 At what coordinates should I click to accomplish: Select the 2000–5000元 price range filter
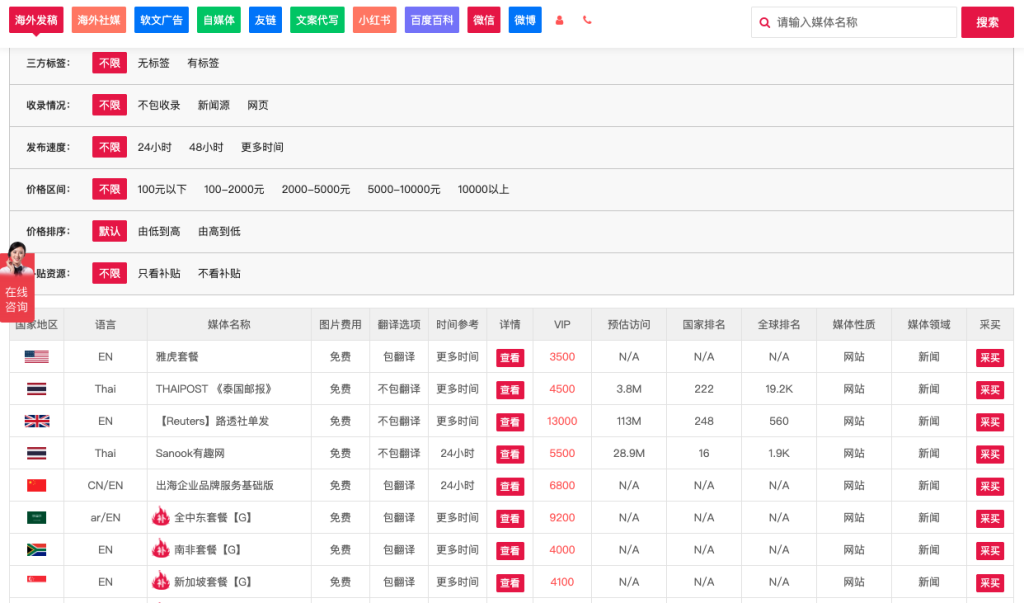tap(316, 189)
